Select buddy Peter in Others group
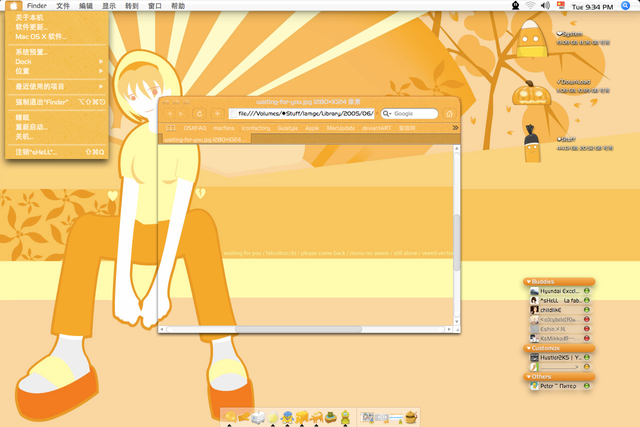Screen dimensions: 640x427 click(560, 386)
